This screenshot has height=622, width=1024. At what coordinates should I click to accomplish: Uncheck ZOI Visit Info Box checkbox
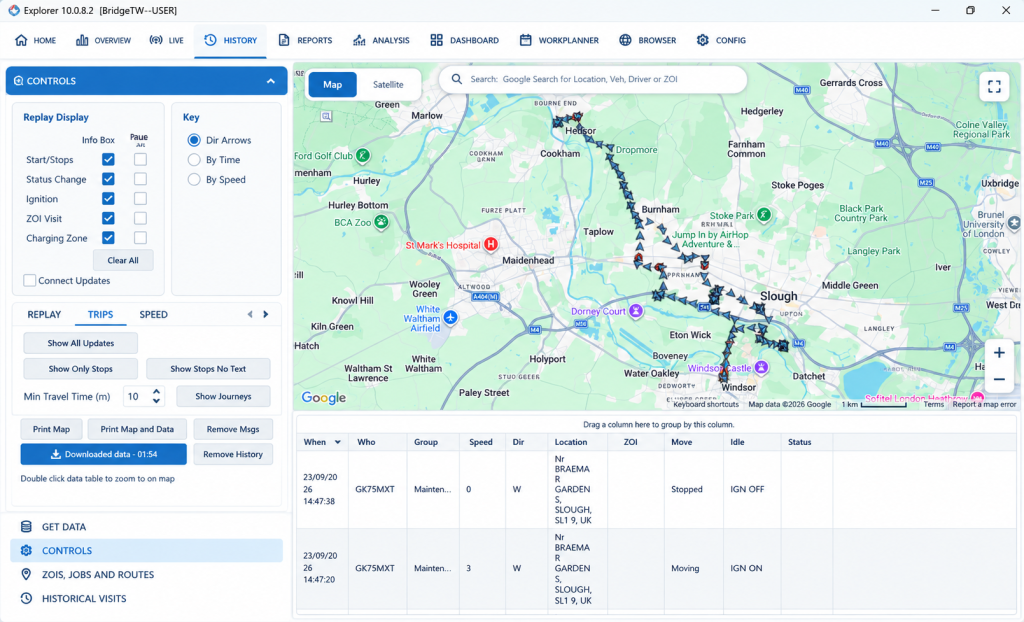108,218
